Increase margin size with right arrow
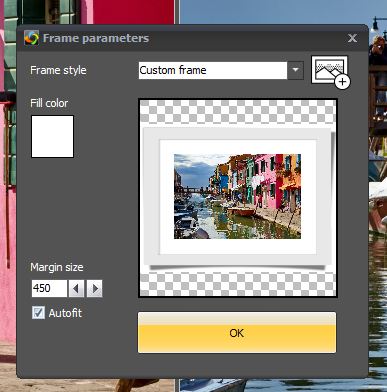 [95, 288]
